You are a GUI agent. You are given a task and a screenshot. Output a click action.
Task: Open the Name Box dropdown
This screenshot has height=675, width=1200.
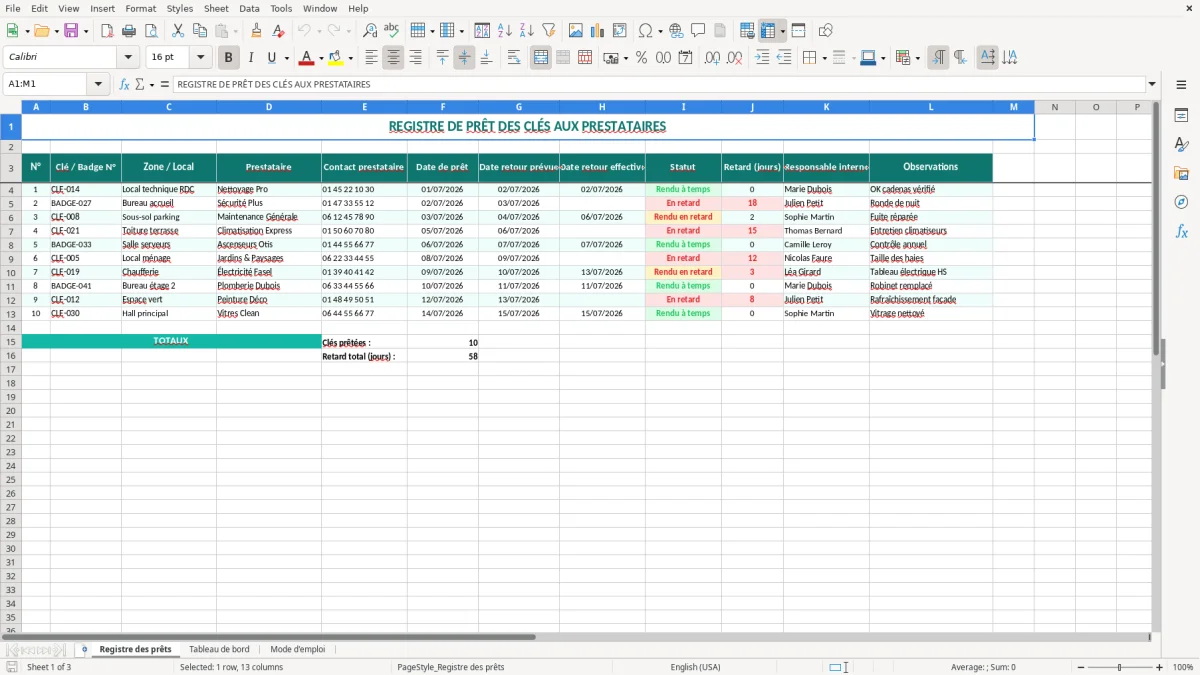point(98,85)
